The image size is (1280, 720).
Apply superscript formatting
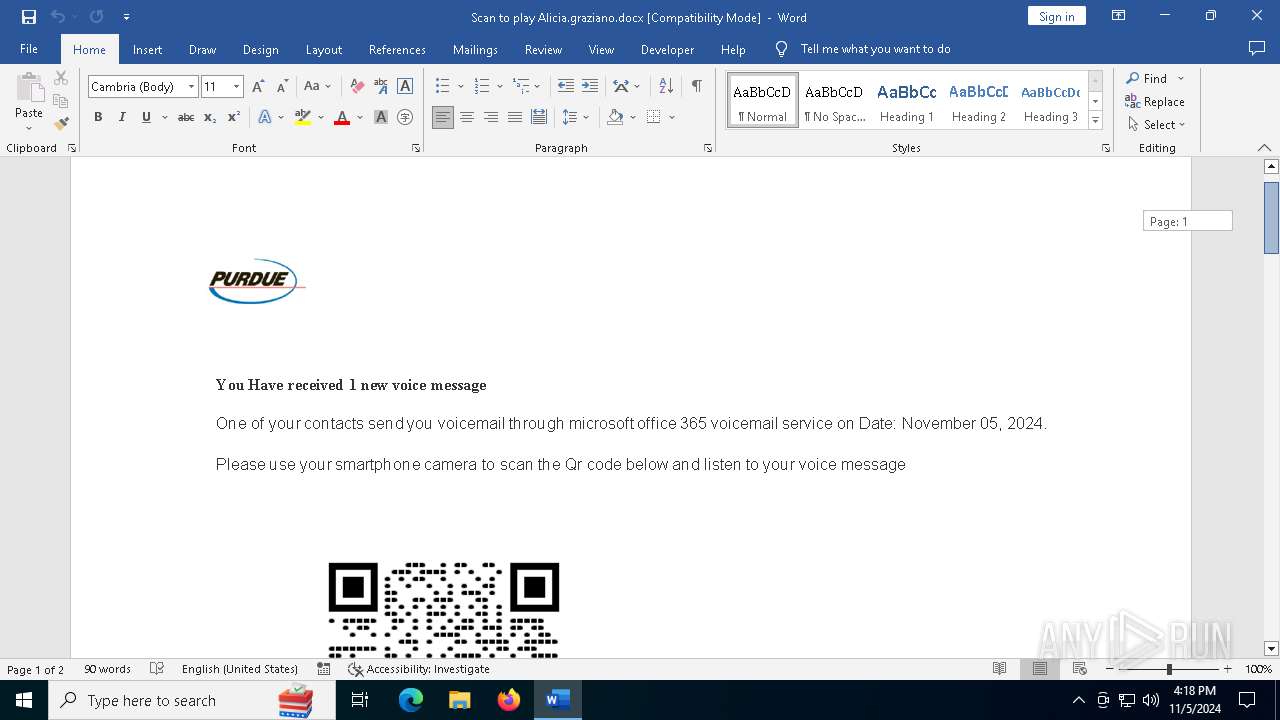click(x=233, y=117)
